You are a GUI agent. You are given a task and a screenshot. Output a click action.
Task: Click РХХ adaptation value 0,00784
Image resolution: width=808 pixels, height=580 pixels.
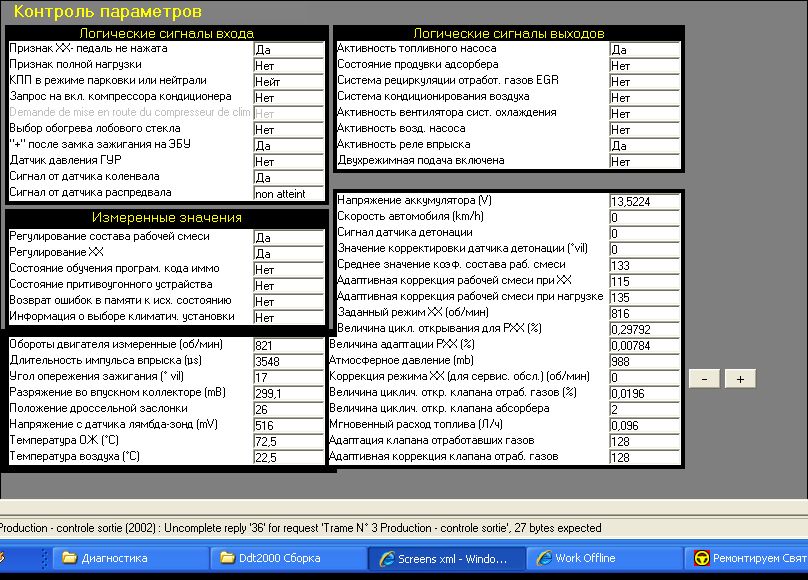(x=644, y=346)
